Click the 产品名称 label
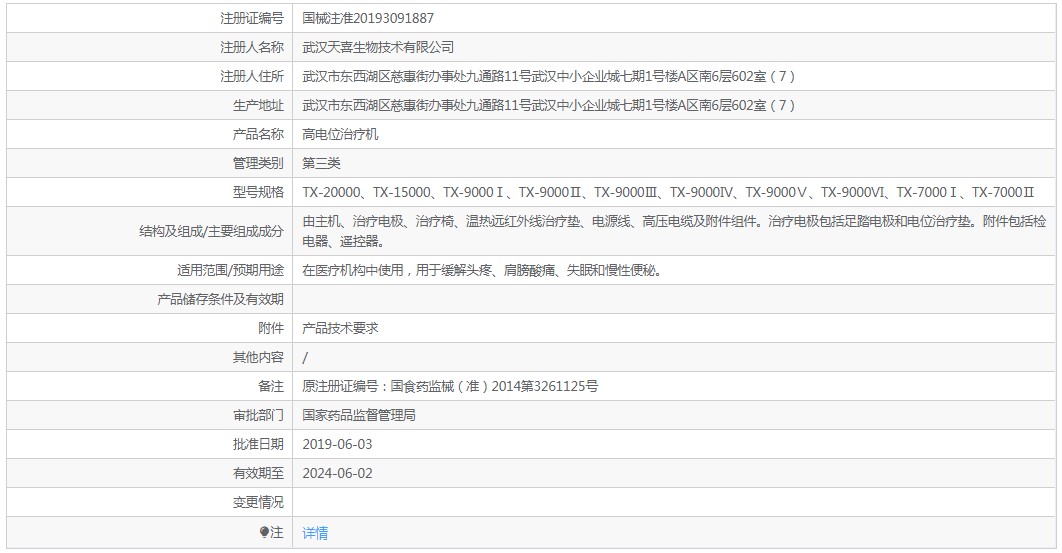This screenshot has height=553, width=1062. pos(258,135)
